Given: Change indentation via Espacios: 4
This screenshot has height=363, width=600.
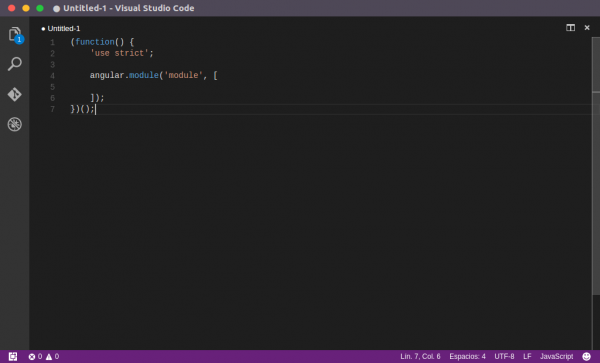Looking at the screenshot, I should coord(467,356).
